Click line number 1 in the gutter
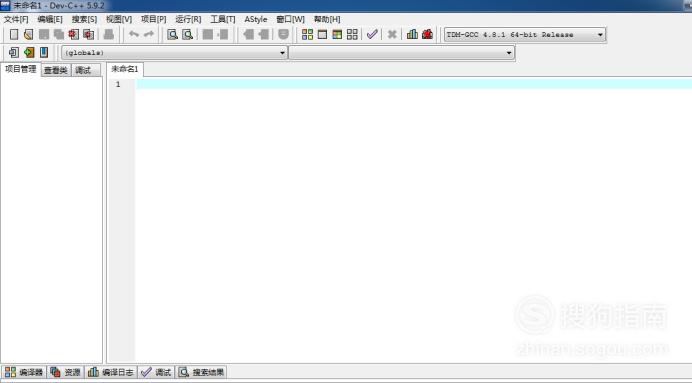Screen dimensions: 692x383 pyautogui.click(x=118, y=84)
